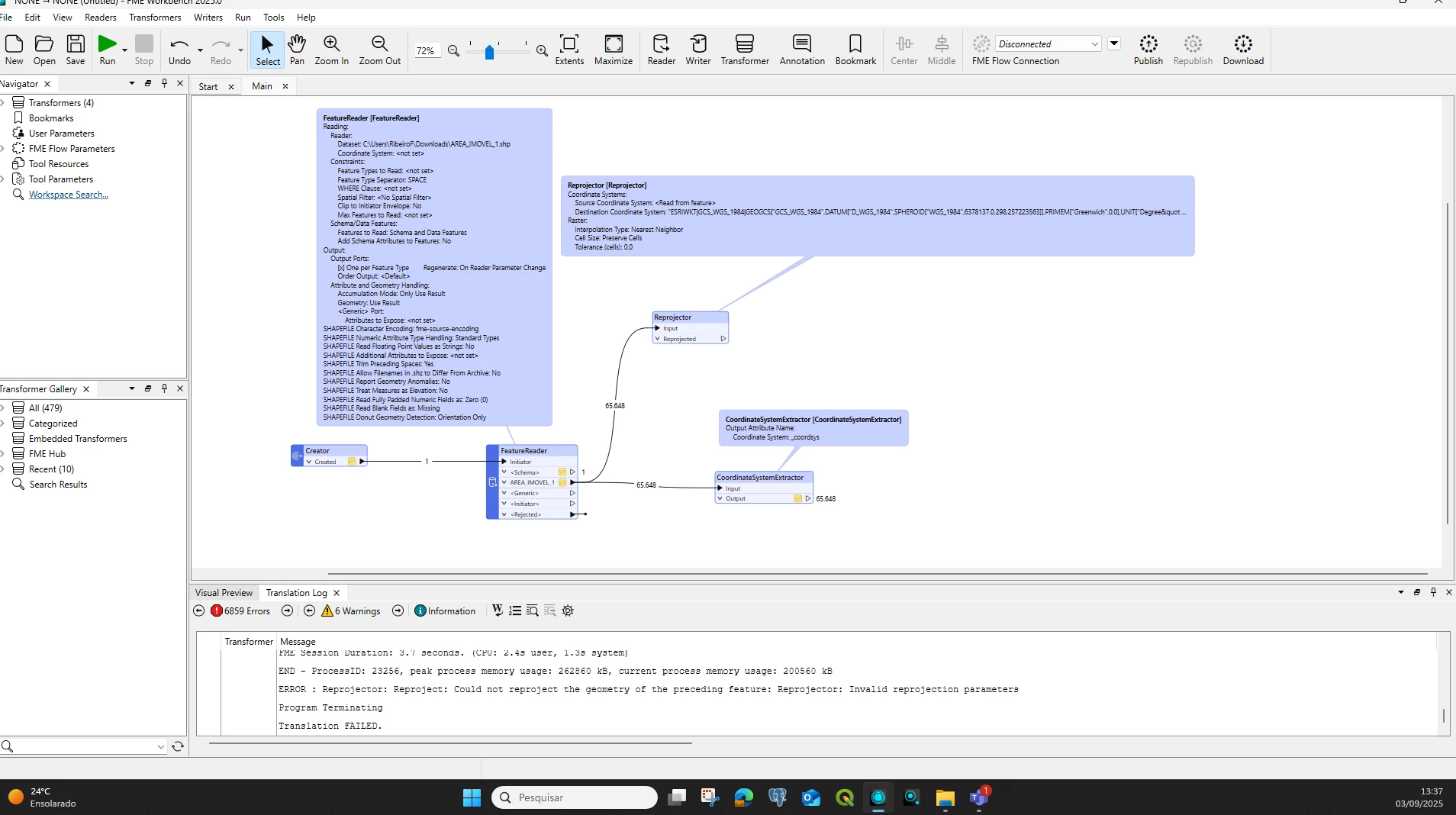This screenshot has width=1456, height=815.
Task: Toggle the 6859 Errors log filter
Action: coord(240,610)
